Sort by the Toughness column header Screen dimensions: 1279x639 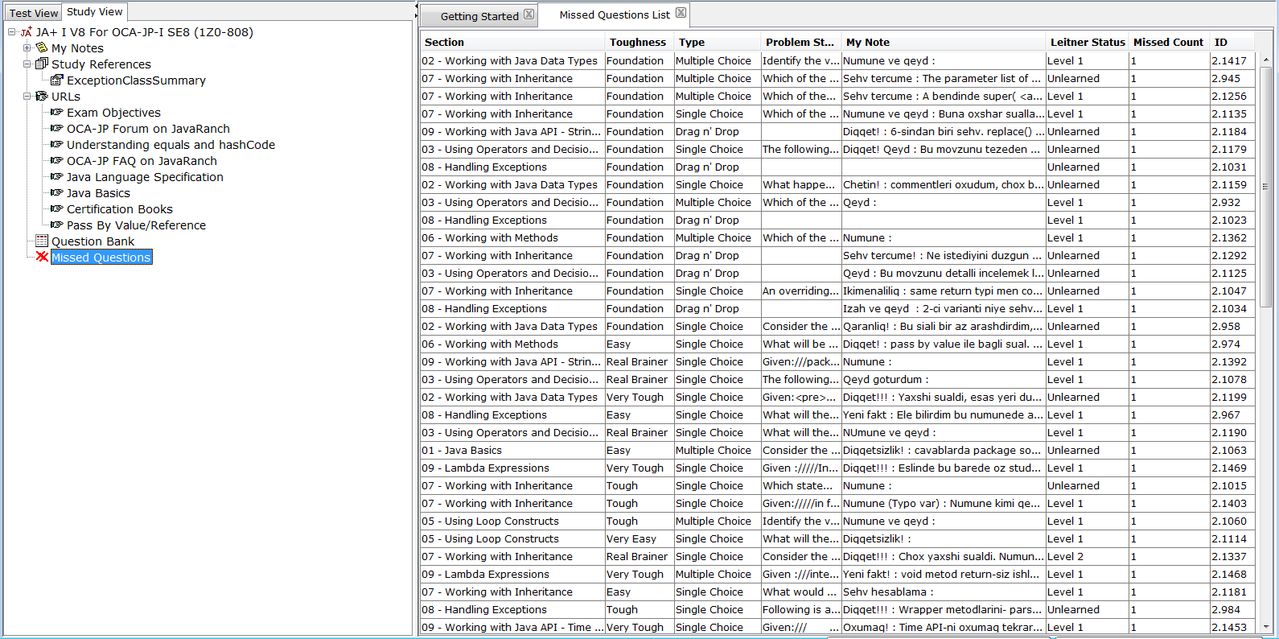pyautogui.click(x=639, y=42)
